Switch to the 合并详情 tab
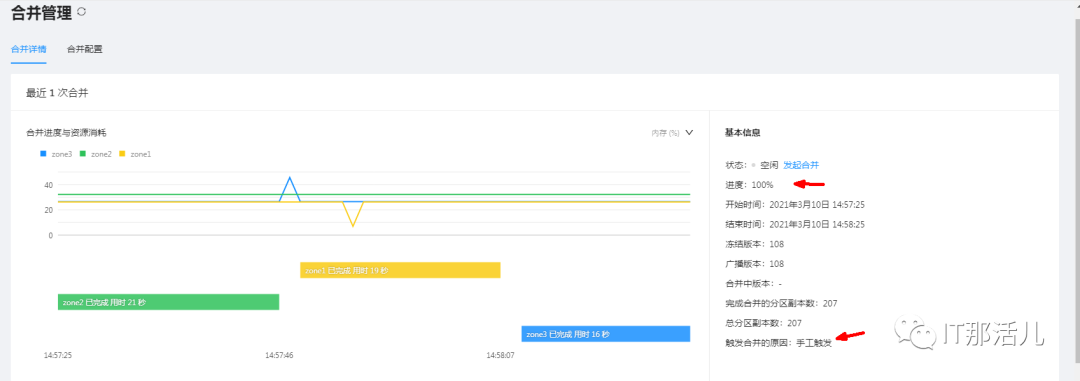Viewport: 1080px width, 381px height. [29, 50]
